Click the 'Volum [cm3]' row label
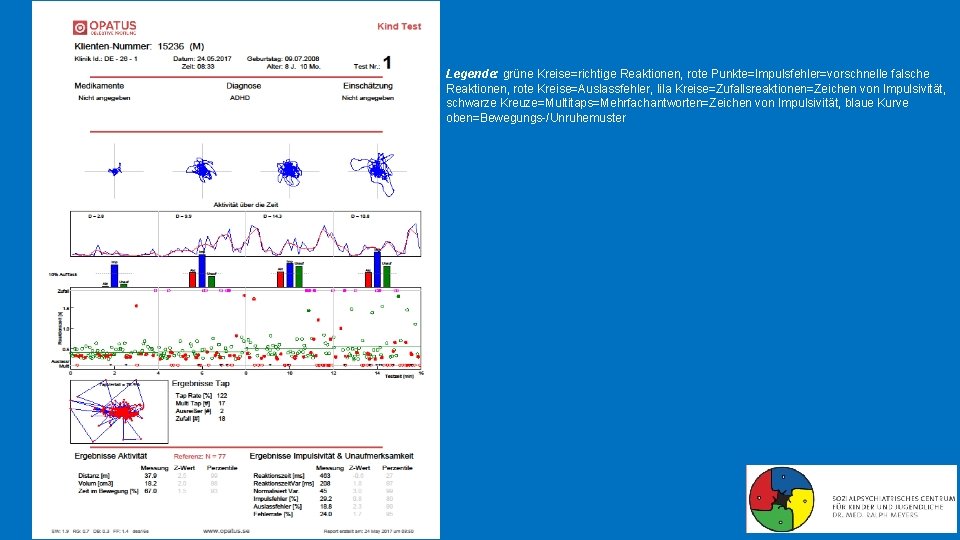The width and height of the screenshot is (960, 540). point(96,483)
